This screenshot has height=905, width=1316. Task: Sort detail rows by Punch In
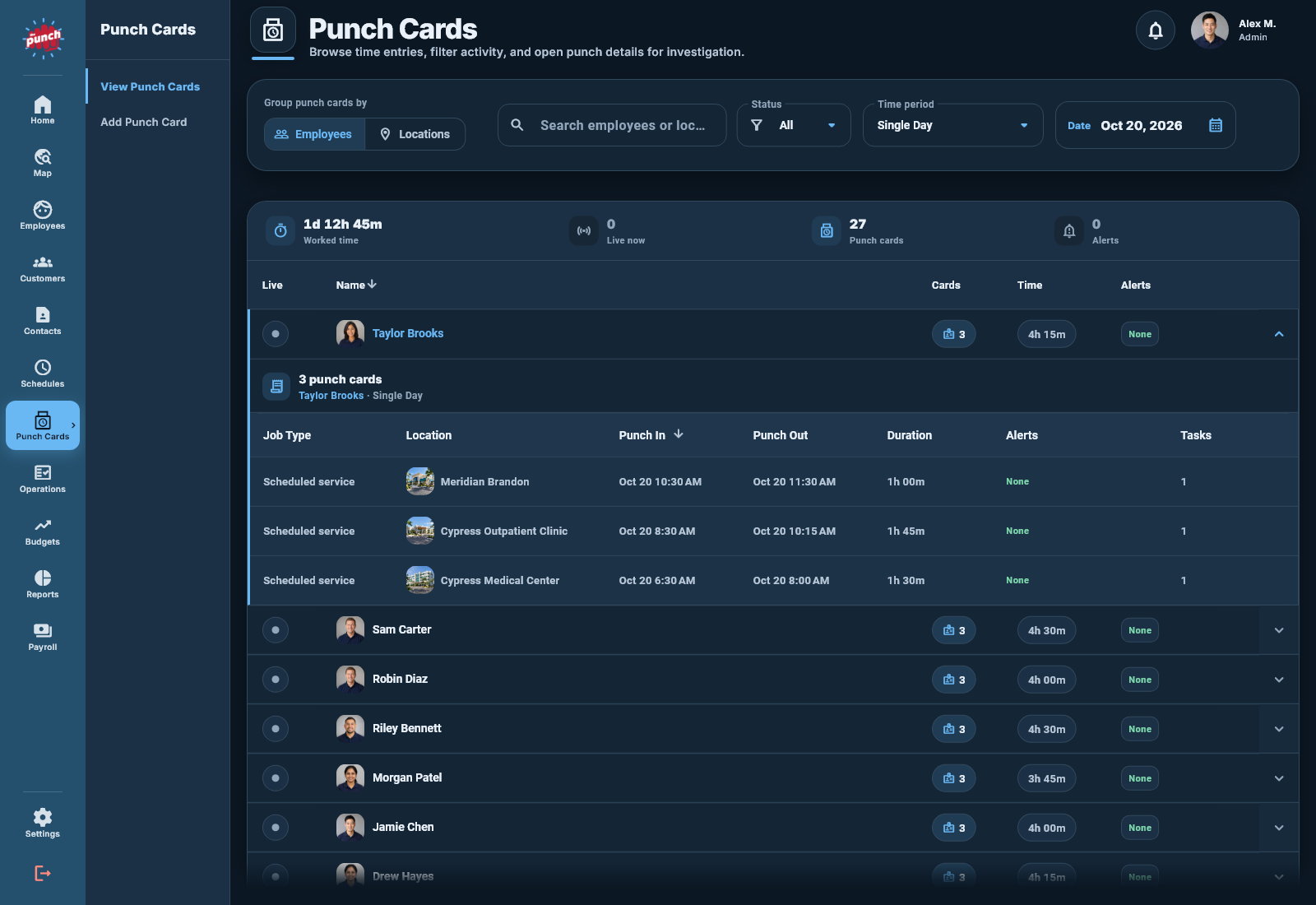click(651, 435)
